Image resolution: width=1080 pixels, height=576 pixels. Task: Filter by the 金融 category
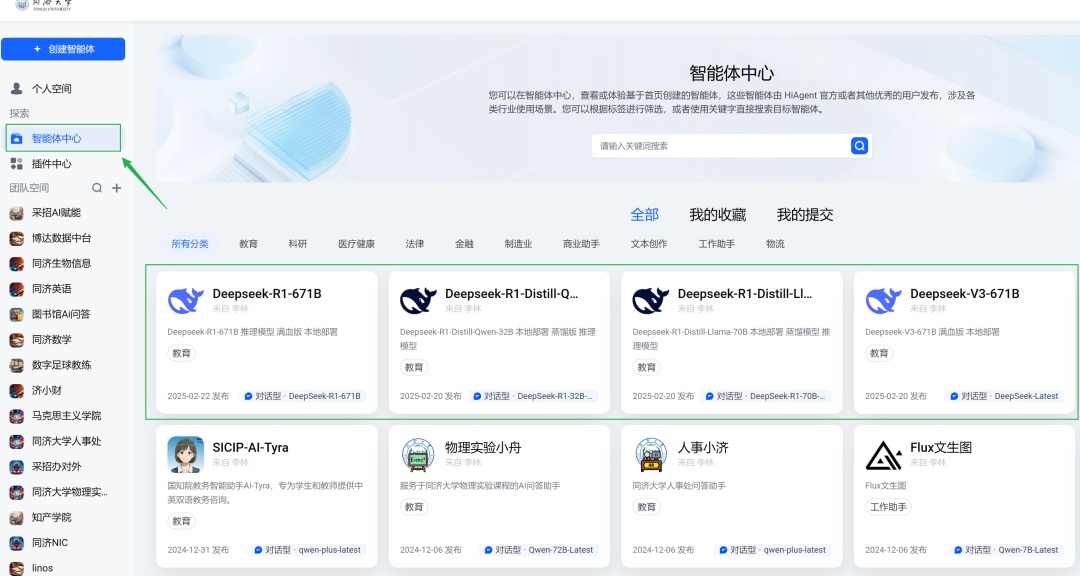464,244
